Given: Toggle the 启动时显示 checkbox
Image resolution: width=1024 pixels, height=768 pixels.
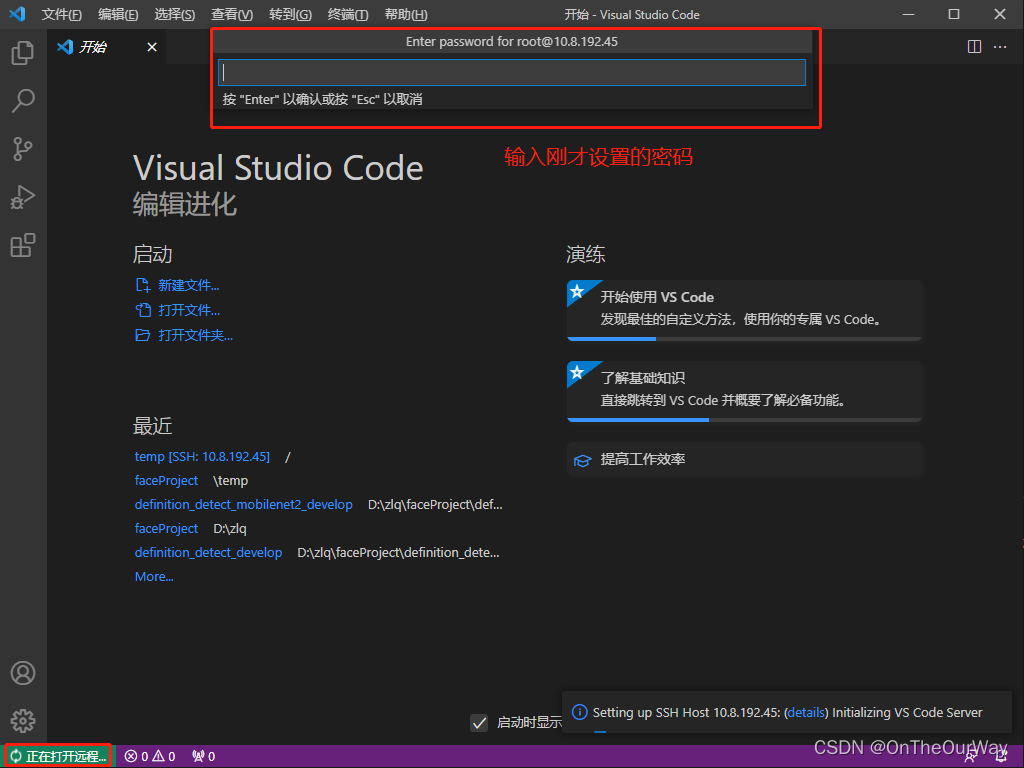Looking at the screenshot, I should 479,722.
